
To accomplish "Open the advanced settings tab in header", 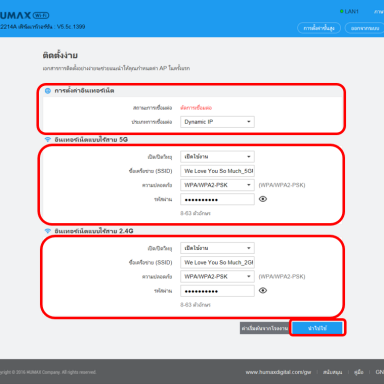I will (x=319, y=28).
